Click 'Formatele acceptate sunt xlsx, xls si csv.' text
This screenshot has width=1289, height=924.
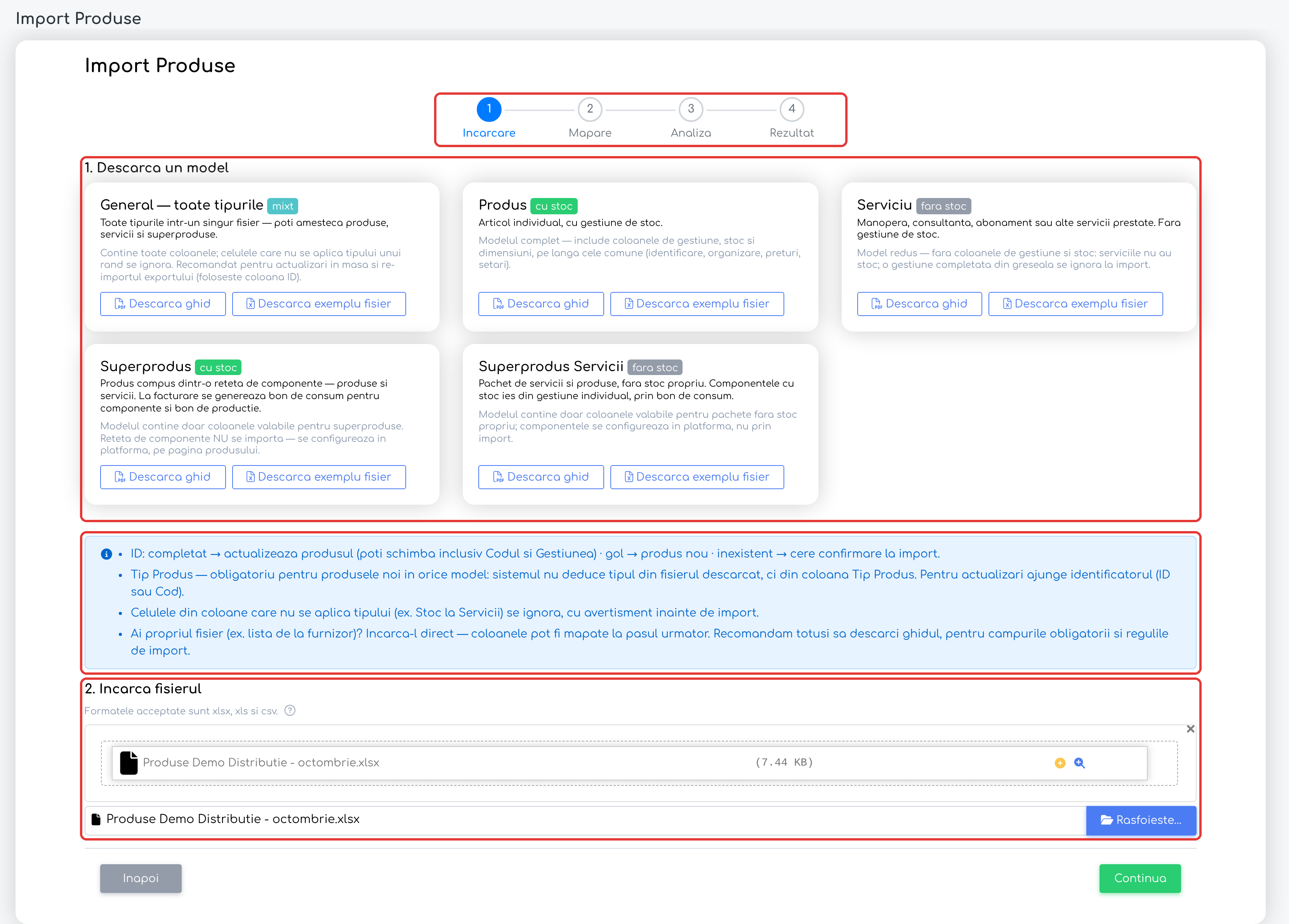click(181, 711)
